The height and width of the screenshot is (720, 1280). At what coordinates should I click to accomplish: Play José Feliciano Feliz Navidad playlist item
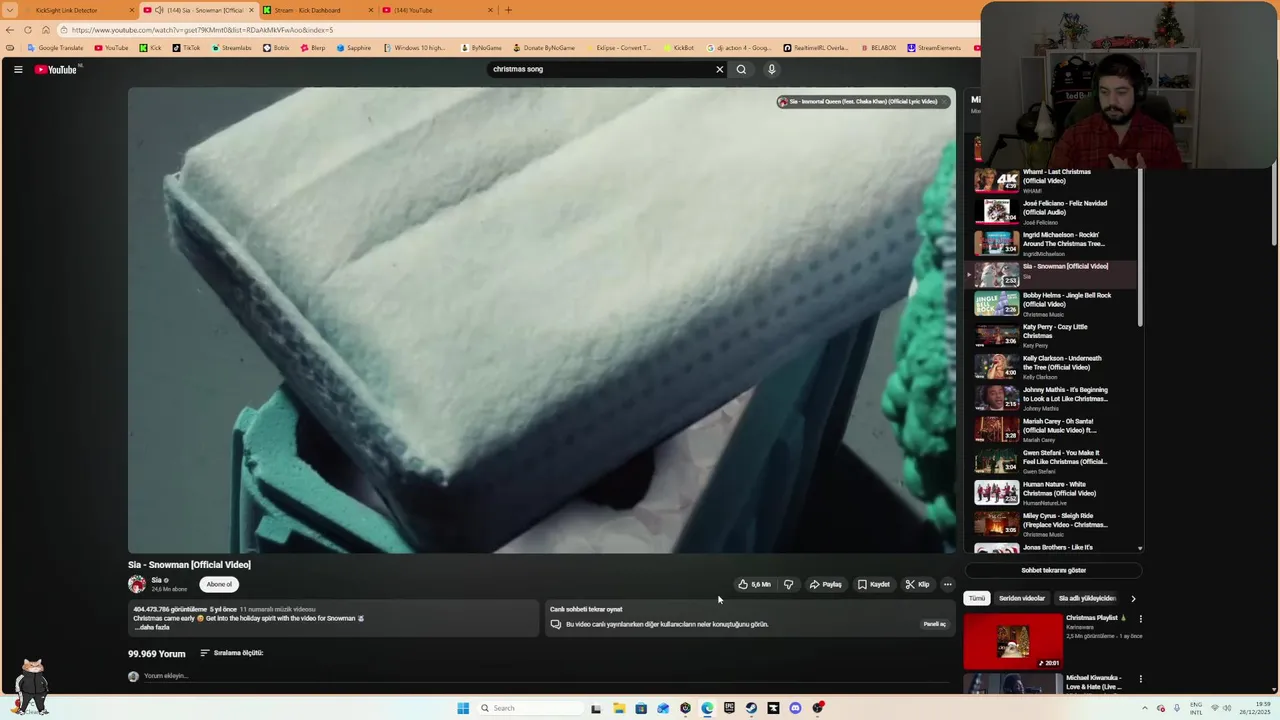[x=1052, y=212]
